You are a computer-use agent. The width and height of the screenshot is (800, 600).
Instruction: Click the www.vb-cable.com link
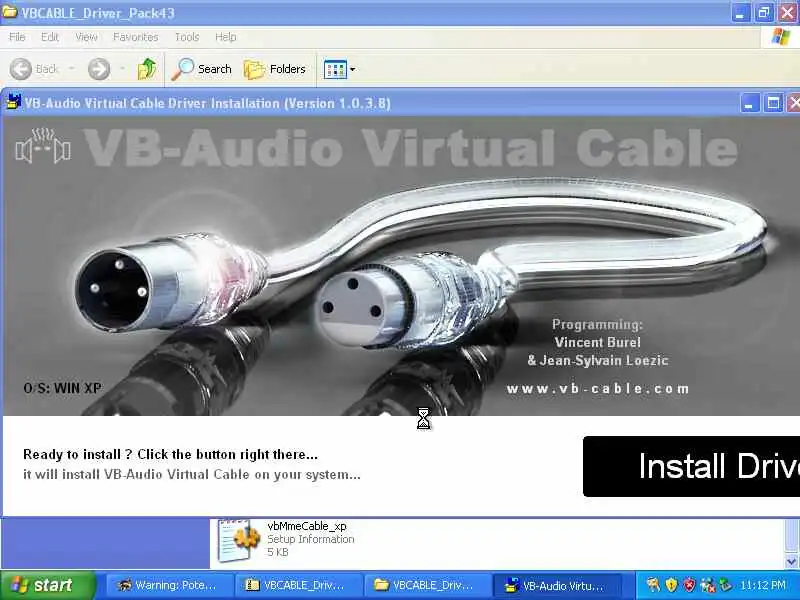(x=597, y=389)
